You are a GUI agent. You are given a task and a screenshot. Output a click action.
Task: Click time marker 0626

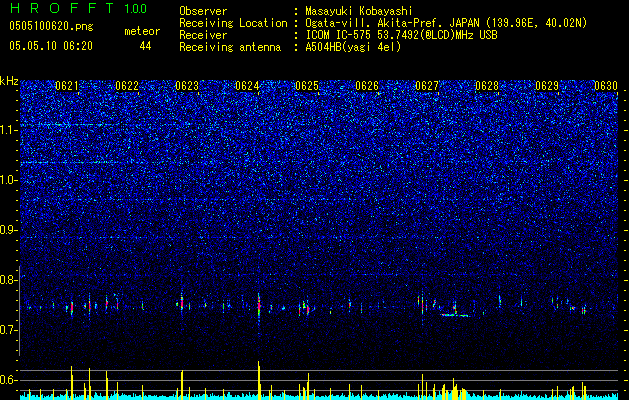[367, 86]
